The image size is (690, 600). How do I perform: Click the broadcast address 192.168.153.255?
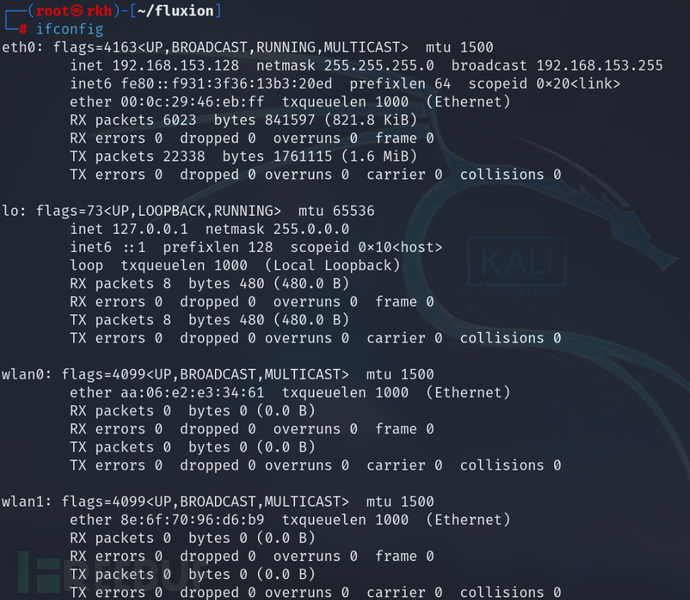(599, 65)
